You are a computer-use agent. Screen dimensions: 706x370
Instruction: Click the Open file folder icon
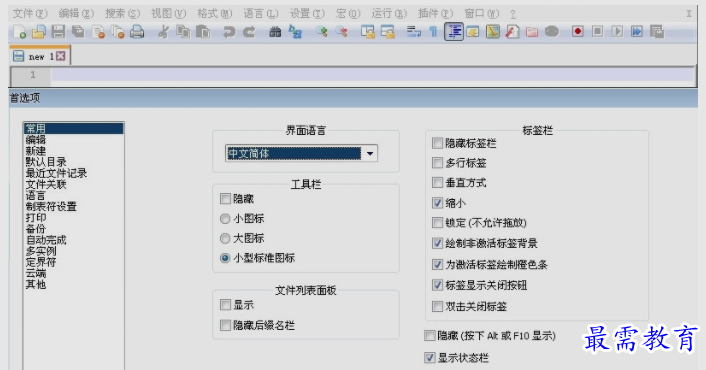click(39, 32)
